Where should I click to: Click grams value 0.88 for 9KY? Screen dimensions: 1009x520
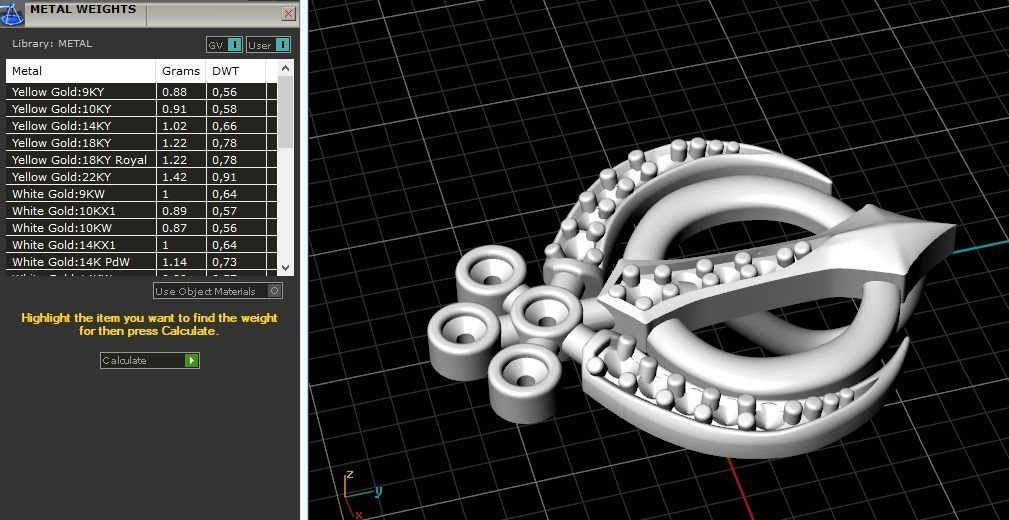[174, 92]
